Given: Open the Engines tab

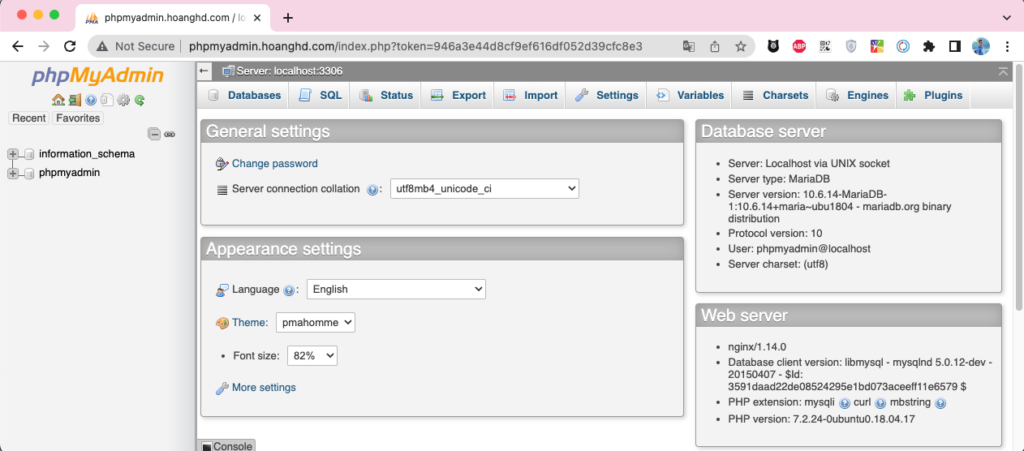Looking at the screenshot, I should (x=857, y=95).
